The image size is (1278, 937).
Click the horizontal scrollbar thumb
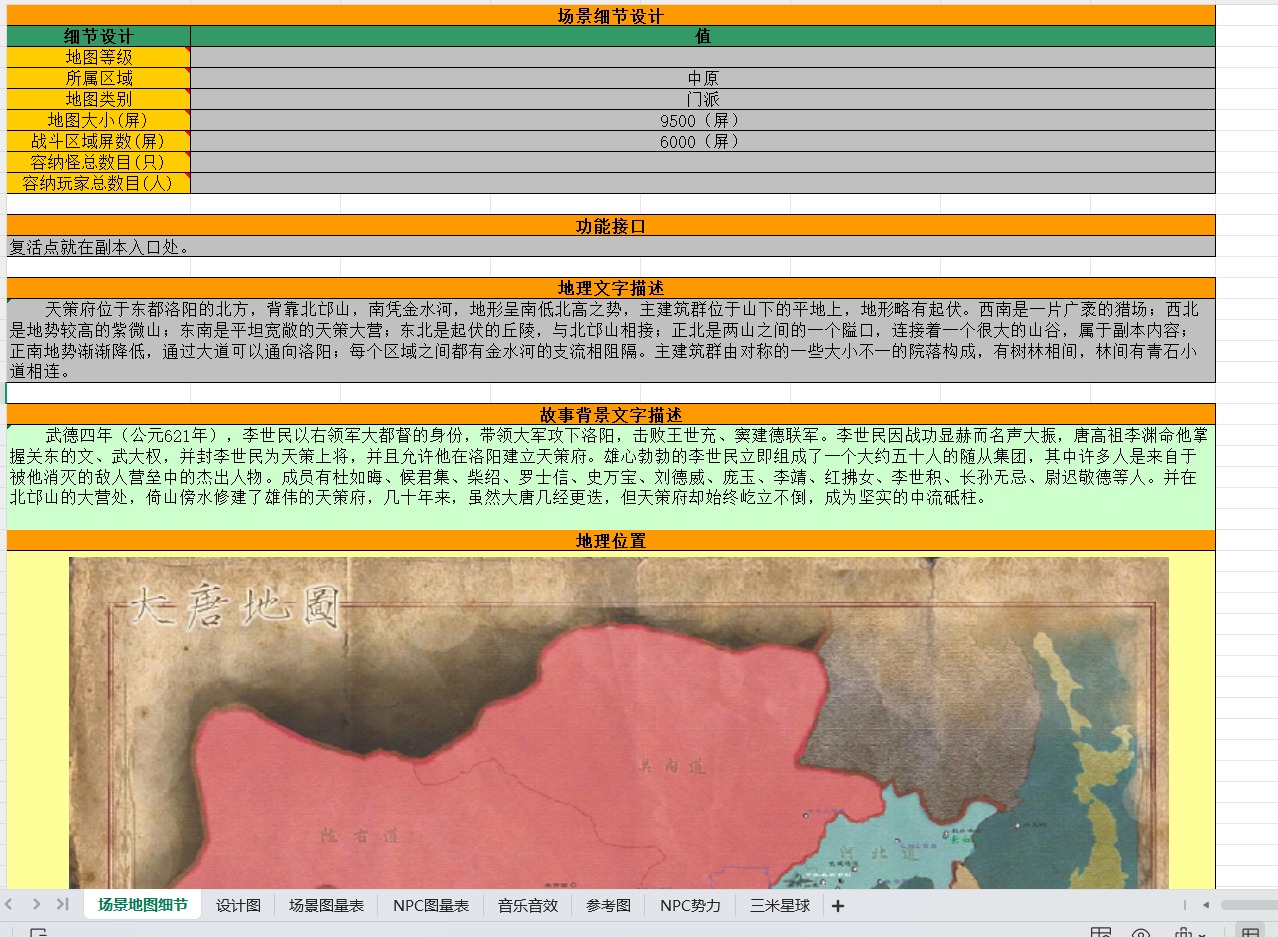(1249, 905)
